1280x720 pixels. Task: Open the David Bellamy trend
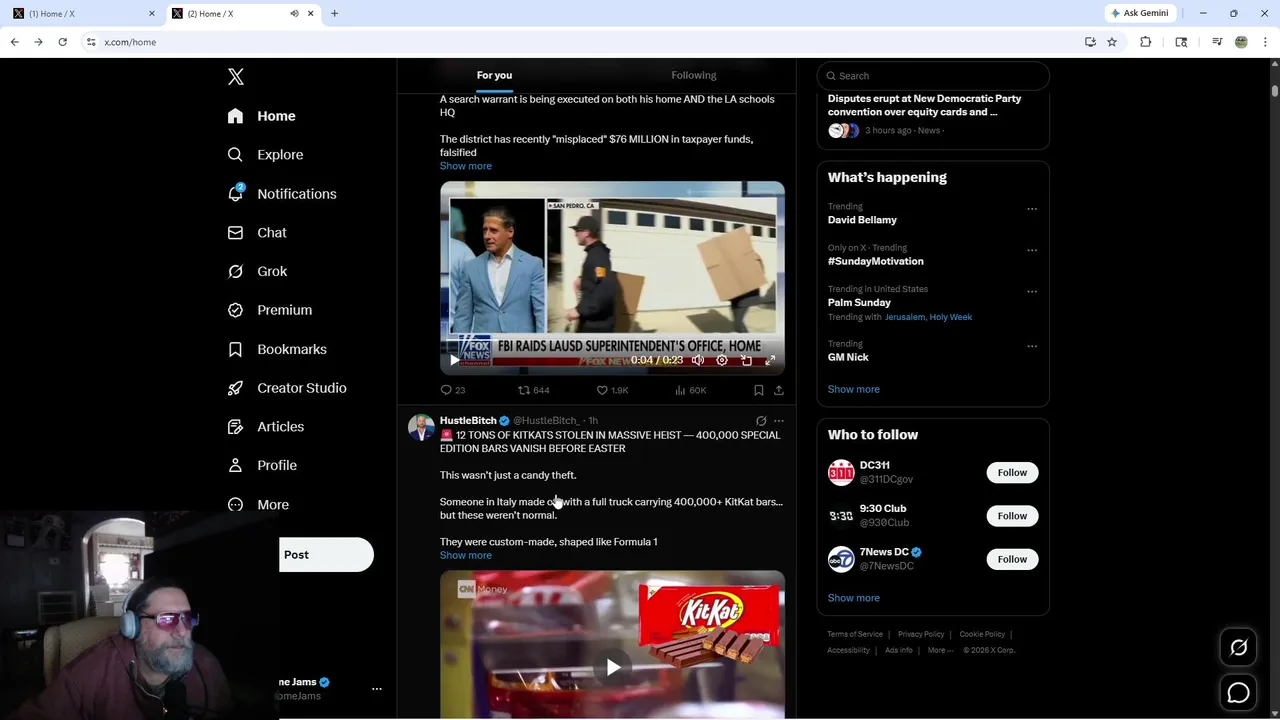coord(862,220)
